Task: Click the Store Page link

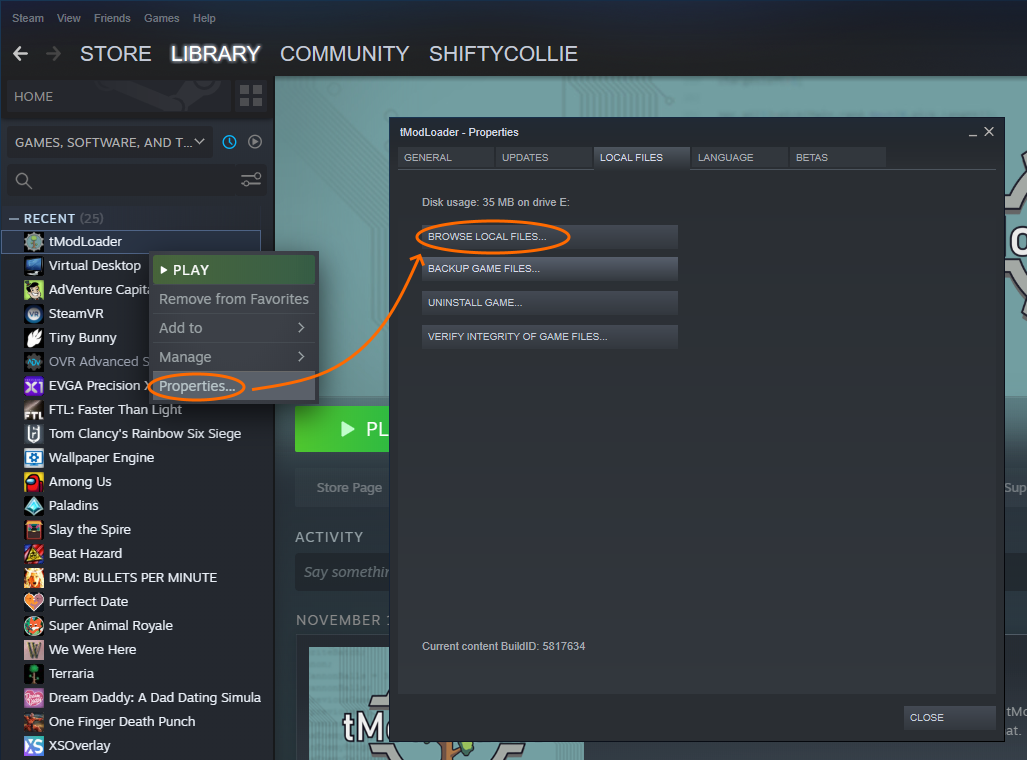Action: click(x=349, y=488)
